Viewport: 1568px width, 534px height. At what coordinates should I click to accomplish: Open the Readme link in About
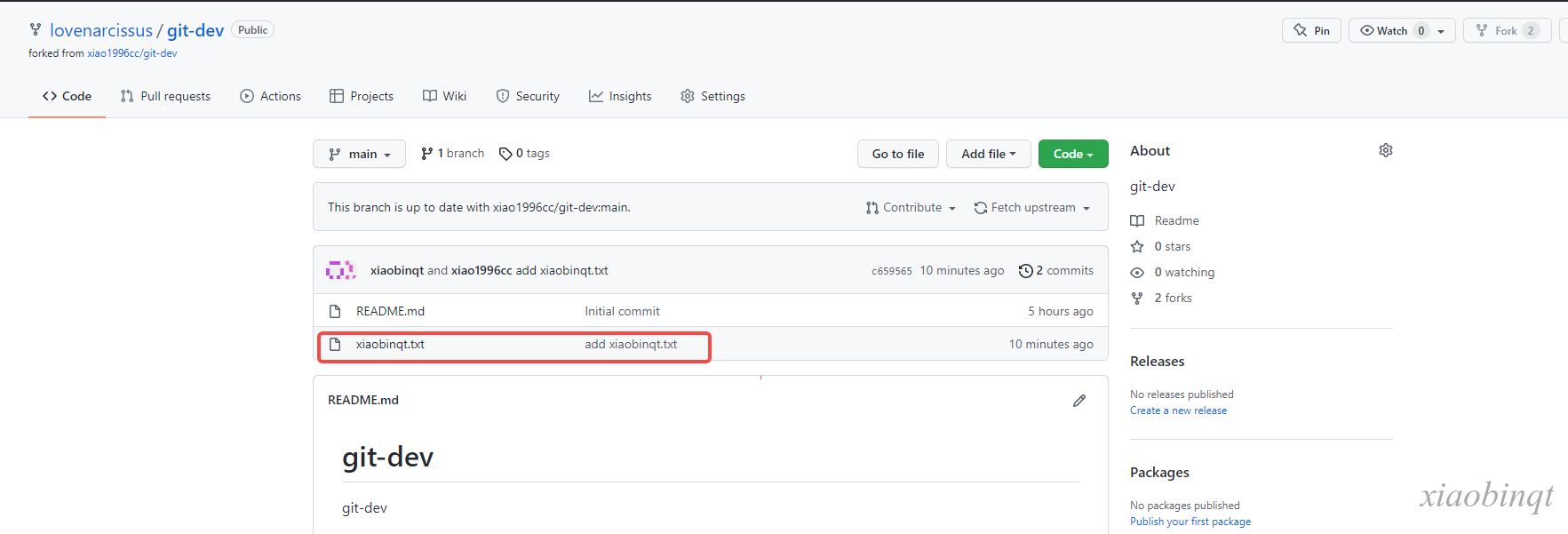point(1176,220)
